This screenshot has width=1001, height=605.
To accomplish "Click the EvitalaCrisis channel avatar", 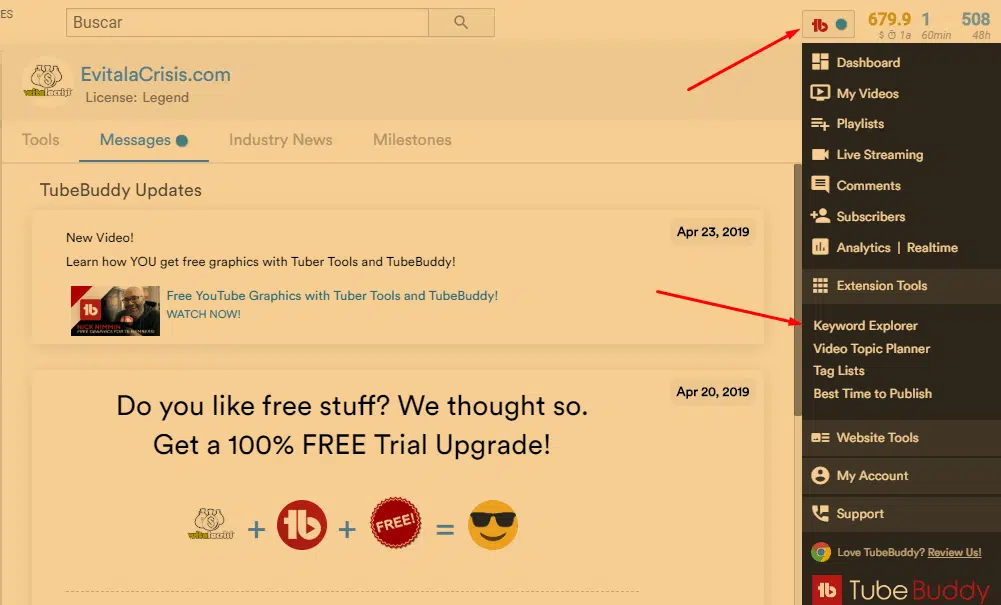I will click(x=47, y=83).
